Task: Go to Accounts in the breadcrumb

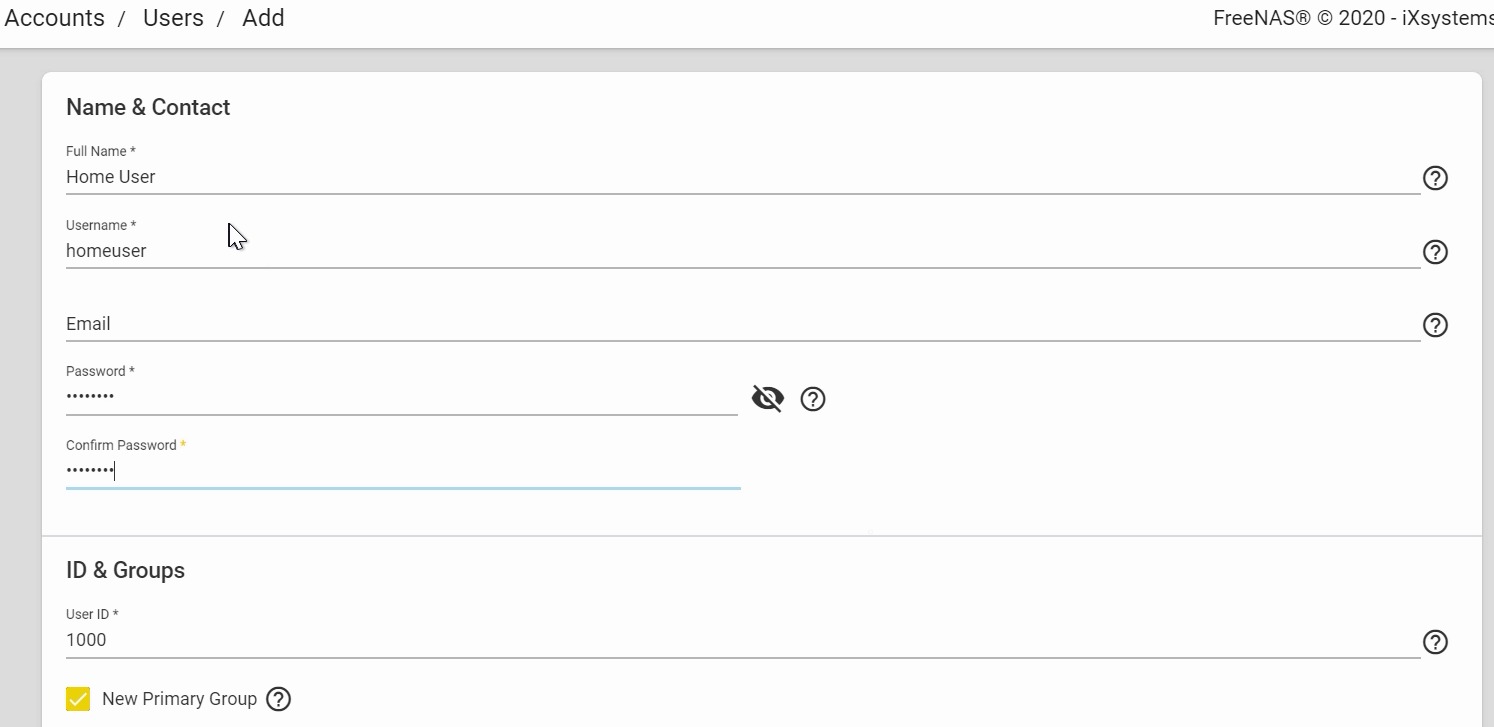Action: point(55,18)
